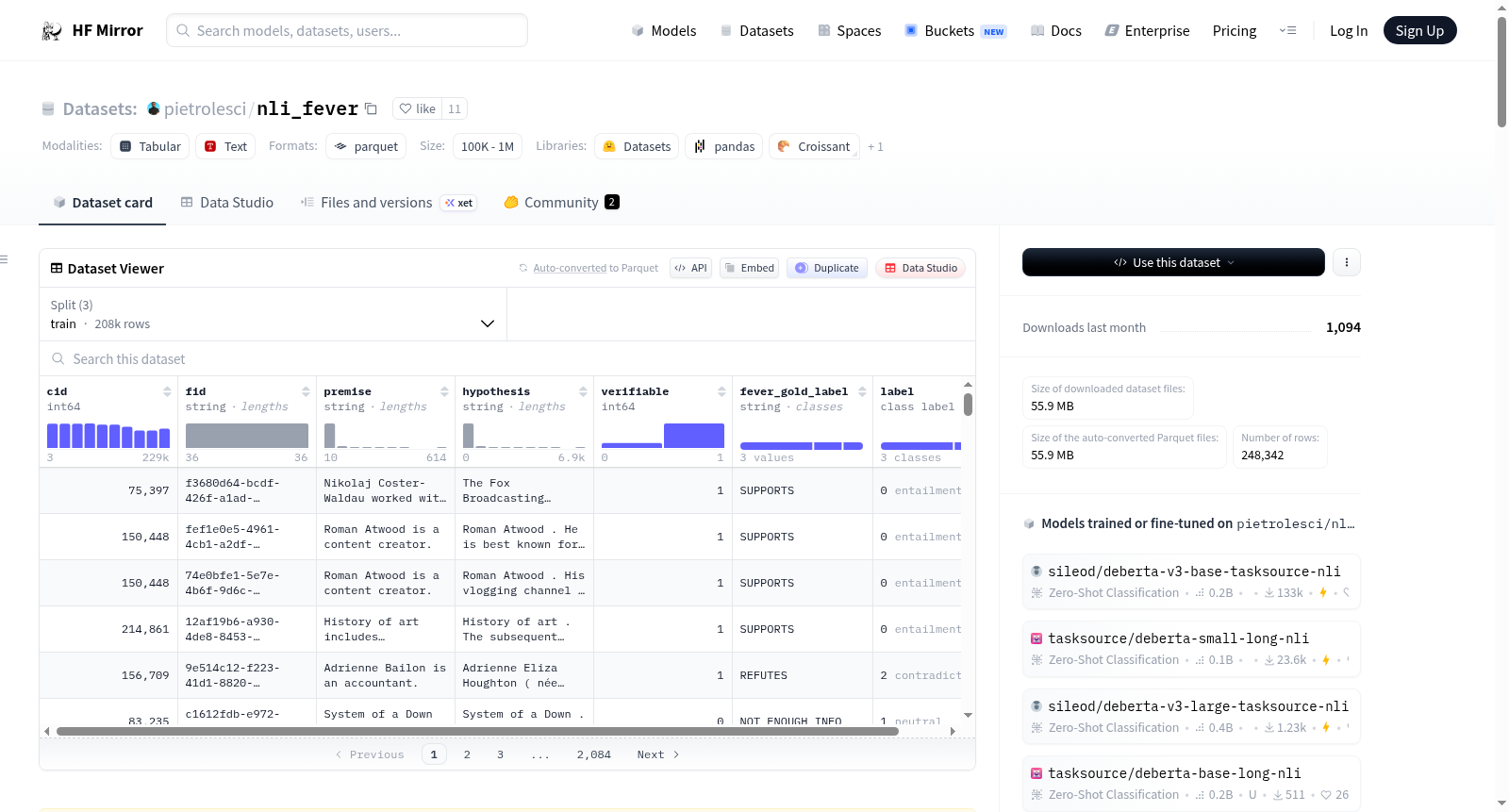
Task: Open Files and versions tab
Action: (389, 203)
